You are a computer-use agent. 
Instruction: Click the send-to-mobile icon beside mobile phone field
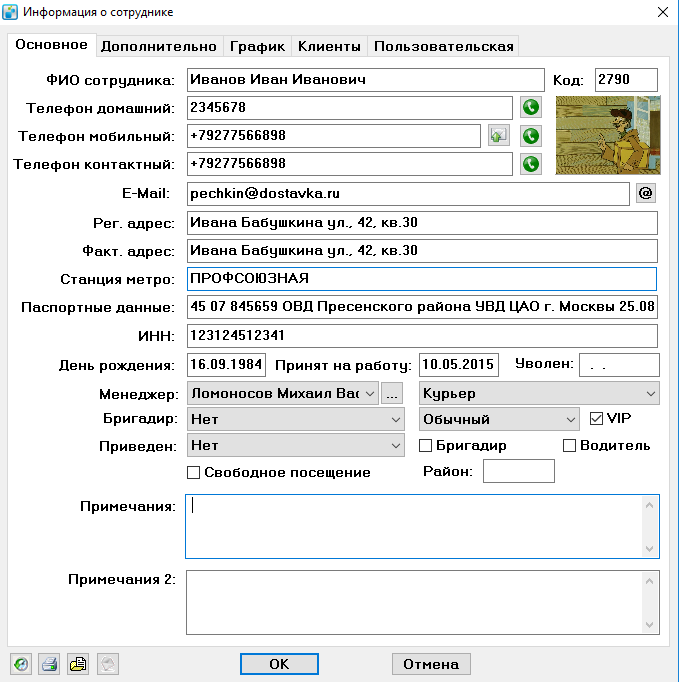[498, 136]
